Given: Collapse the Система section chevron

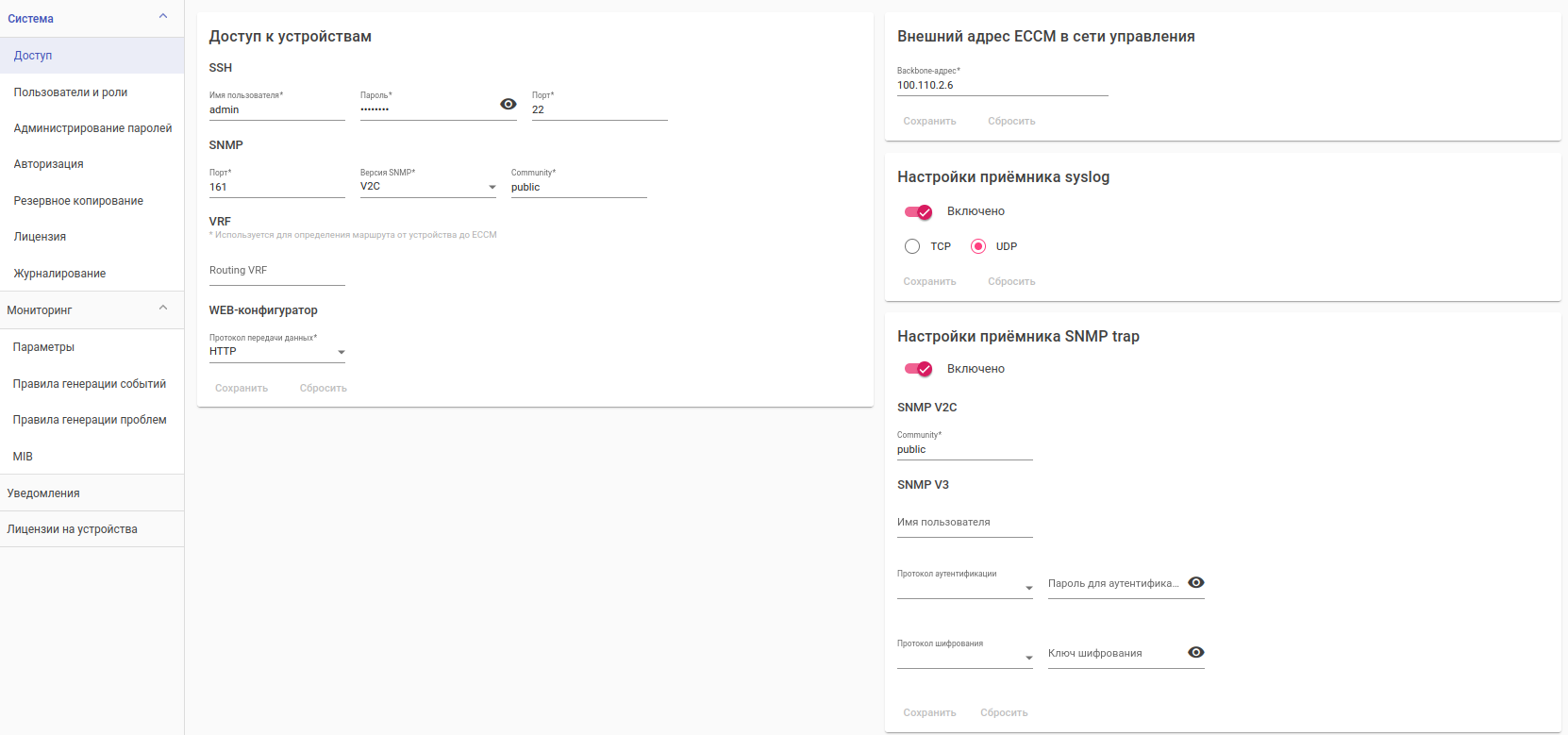Looking at the screenshot, I should tap(163, 16).
